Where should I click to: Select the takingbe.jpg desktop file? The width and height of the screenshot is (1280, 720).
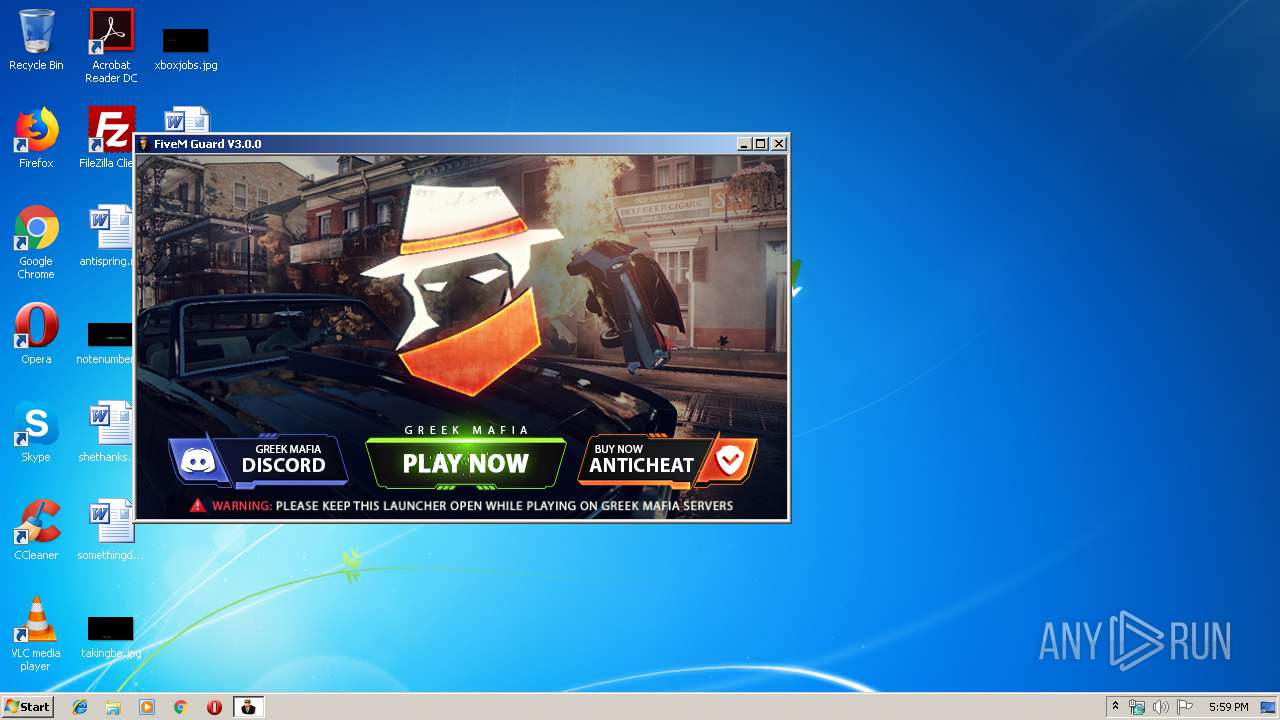tap(111, 638)
